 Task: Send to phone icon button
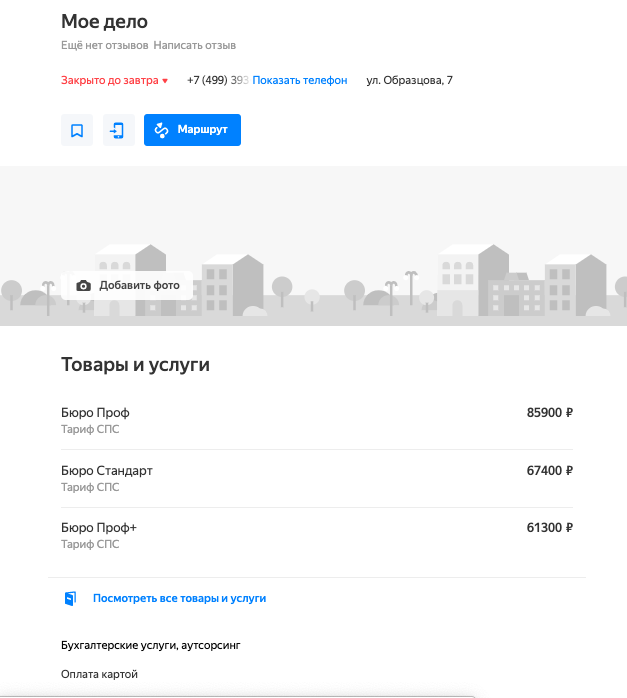point(119,130)
